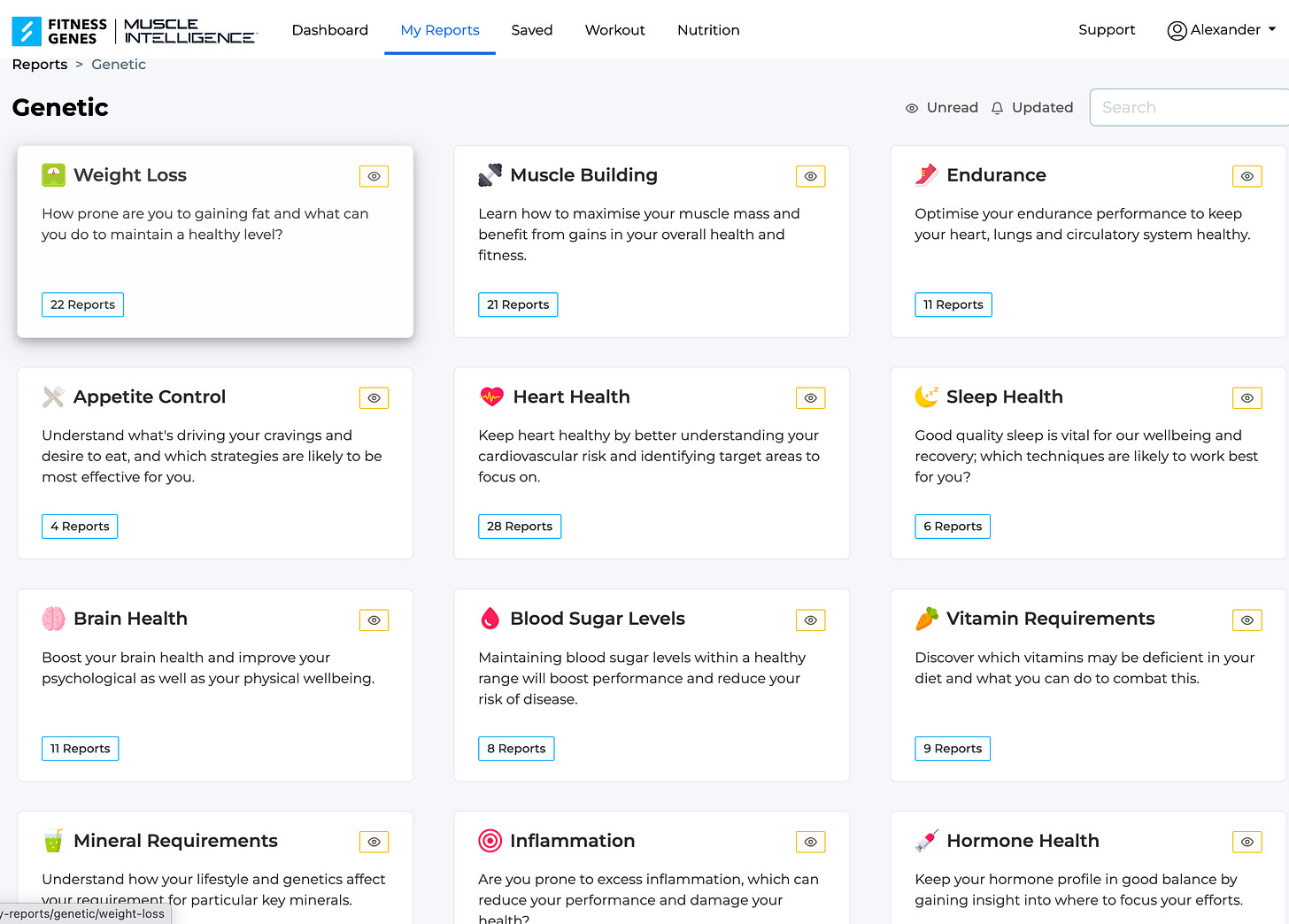Screen dimensions: 1289x924
Task: Click the Endurance running shoe icon
Action: click(926, 174)
